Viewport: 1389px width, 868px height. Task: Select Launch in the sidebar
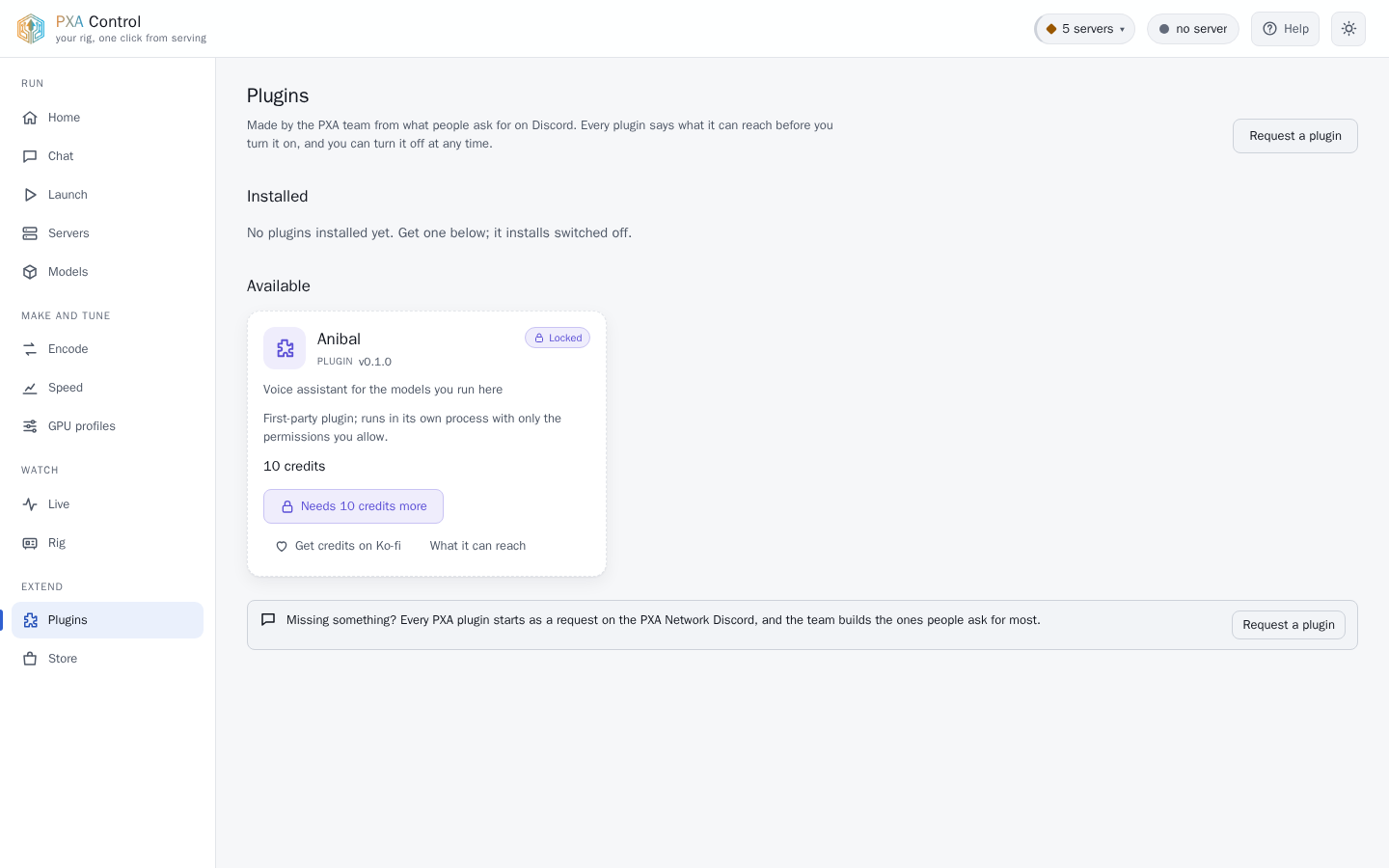[x=107, y=195]
